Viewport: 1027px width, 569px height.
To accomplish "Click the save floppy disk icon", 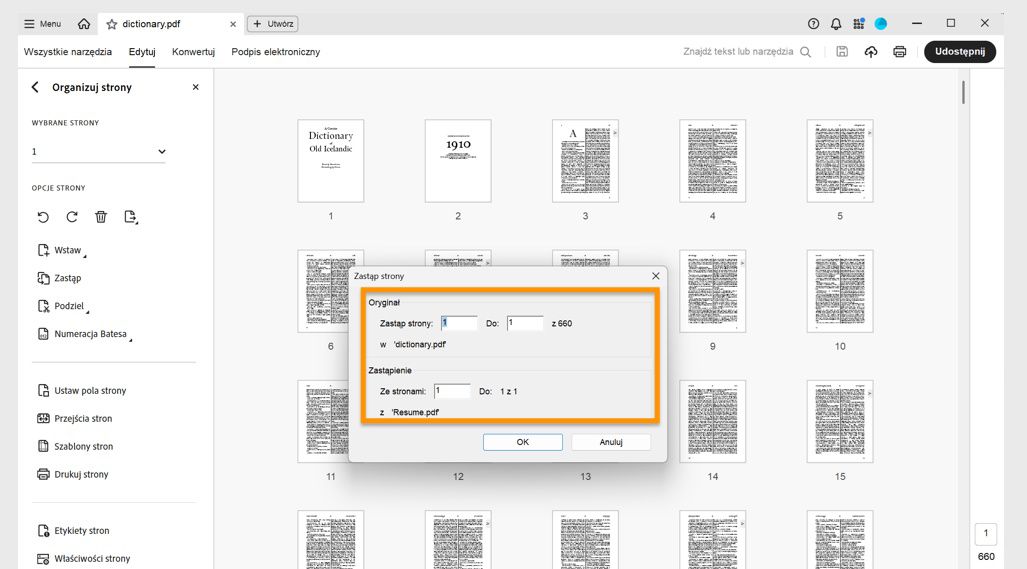I will (x=842, y=52).
